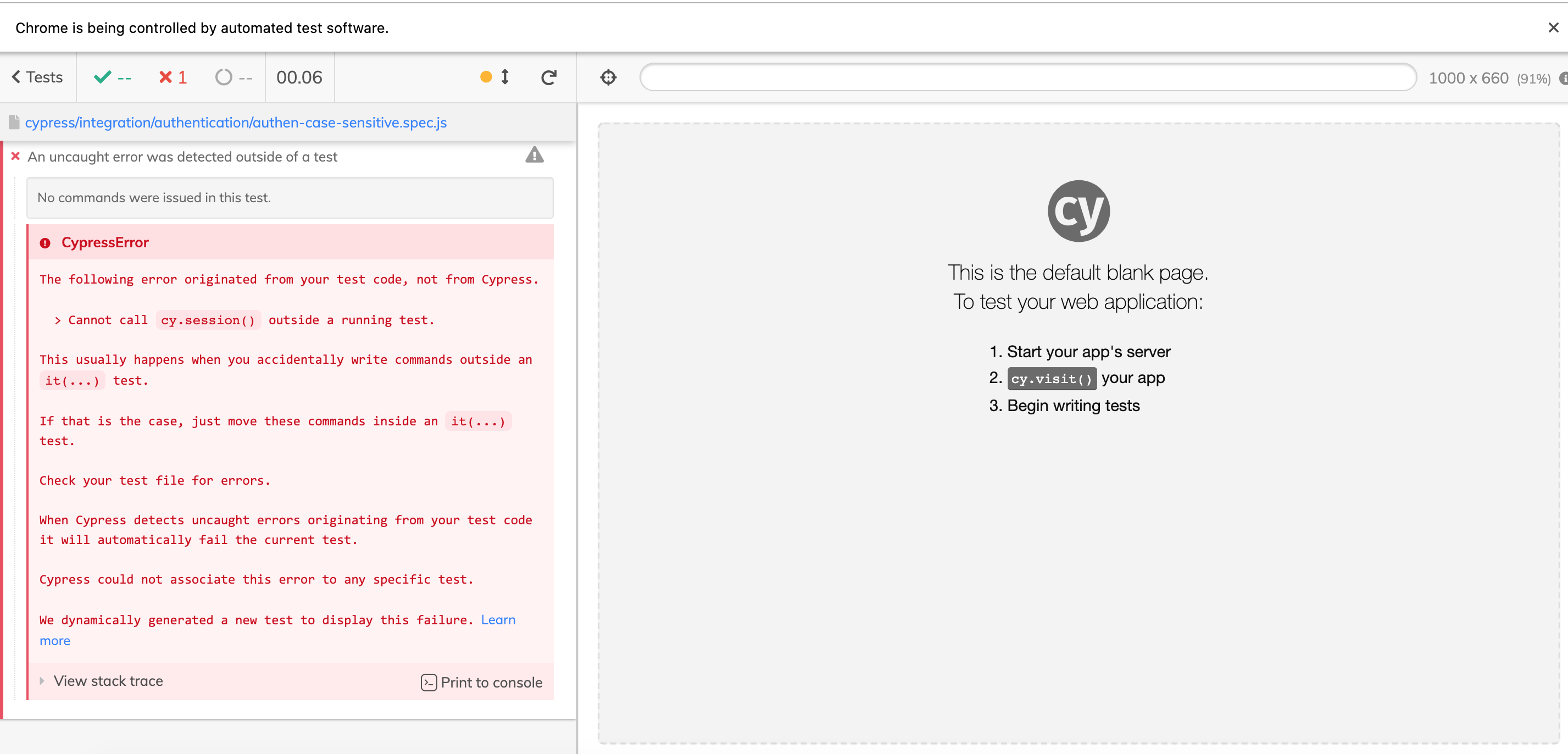The height and width of the screenshot is (754, 1568).
Task: Click the (91%) scale indicator
Action: (1533, 79)
